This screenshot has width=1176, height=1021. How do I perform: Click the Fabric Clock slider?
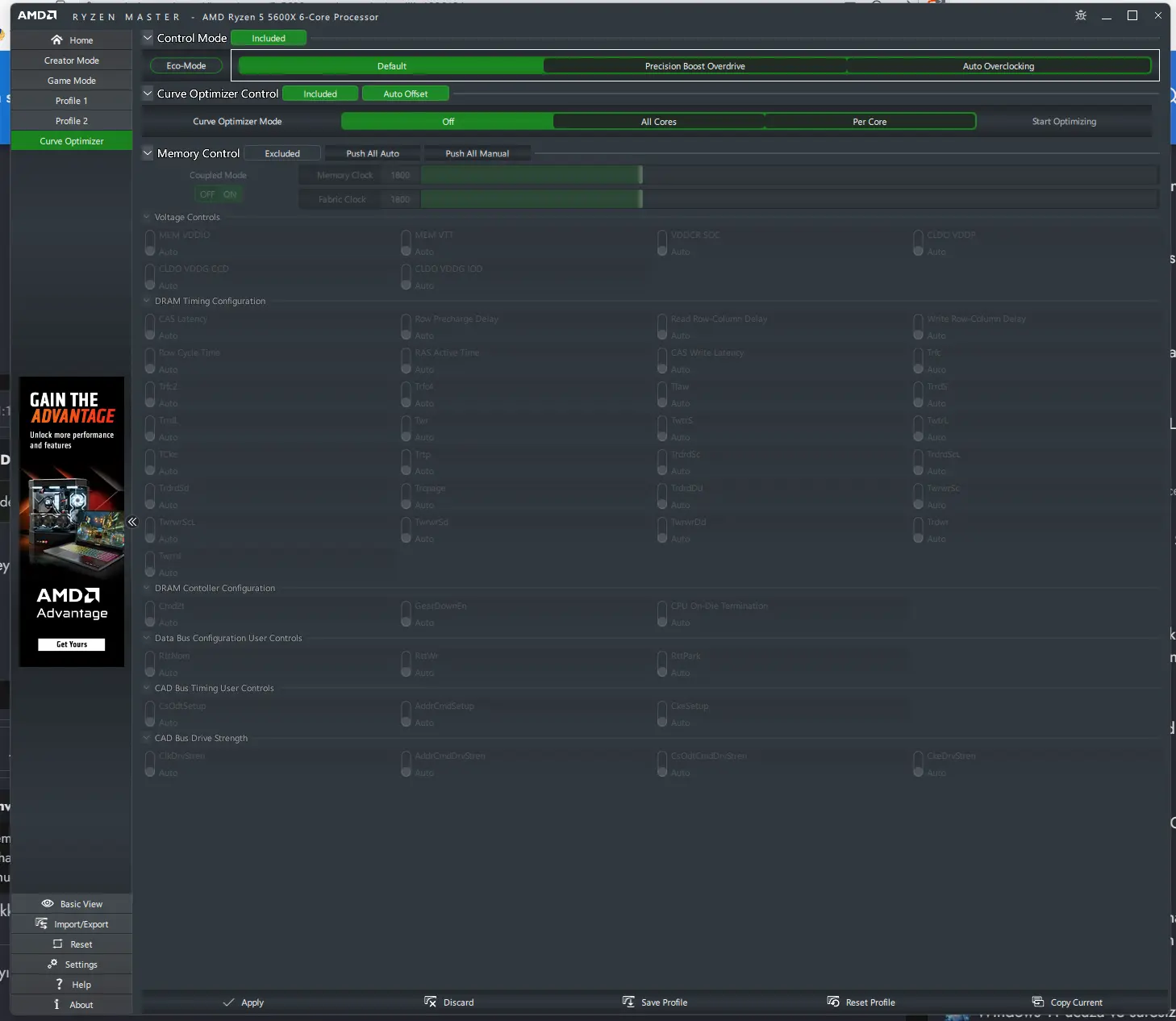790,199
